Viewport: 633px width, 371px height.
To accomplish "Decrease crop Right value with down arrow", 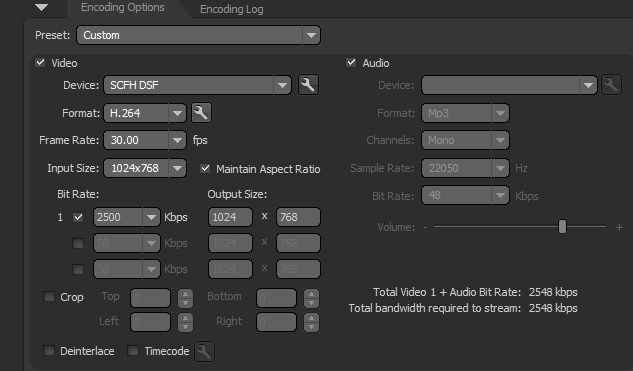I will [x=311, y=327].
